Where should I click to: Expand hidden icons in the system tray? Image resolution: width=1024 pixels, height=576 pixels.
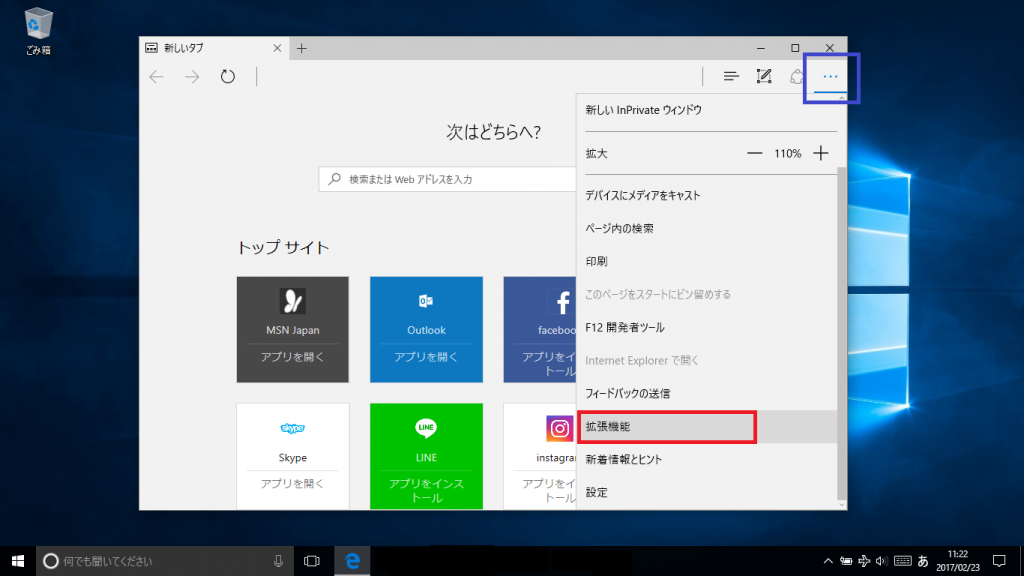click(828, 561)
